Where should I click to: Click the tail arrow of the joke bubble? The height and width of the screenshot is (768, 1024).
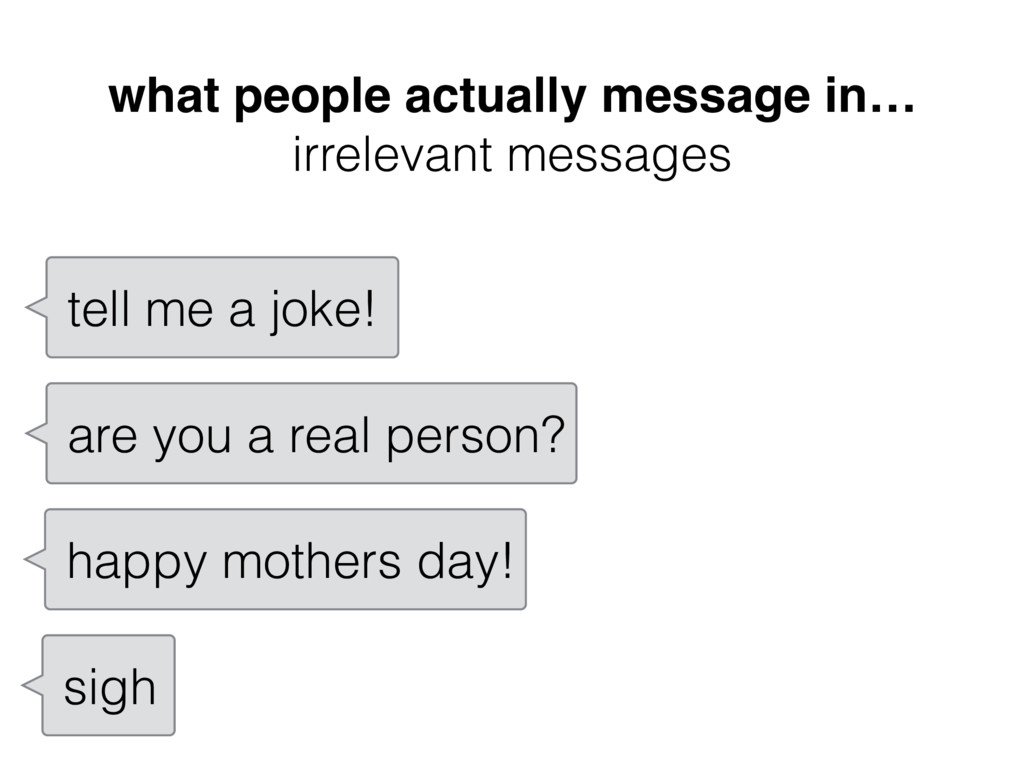coord(36,307)
